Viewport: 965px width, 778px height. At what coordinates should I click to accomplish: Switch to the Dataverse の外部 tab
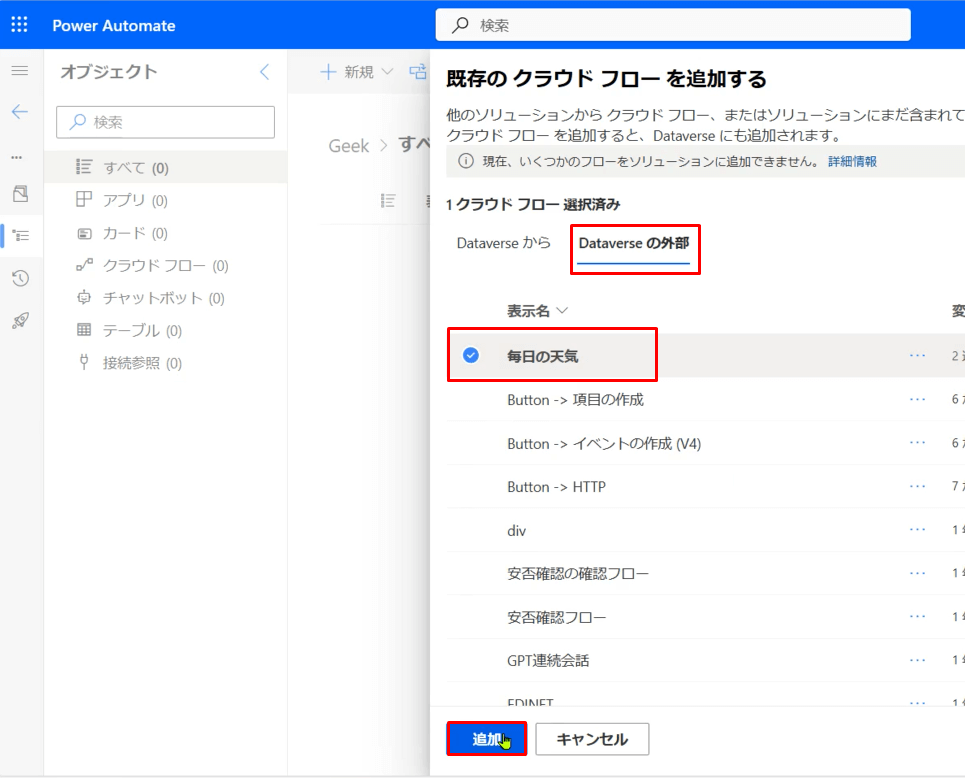point(634,243)
